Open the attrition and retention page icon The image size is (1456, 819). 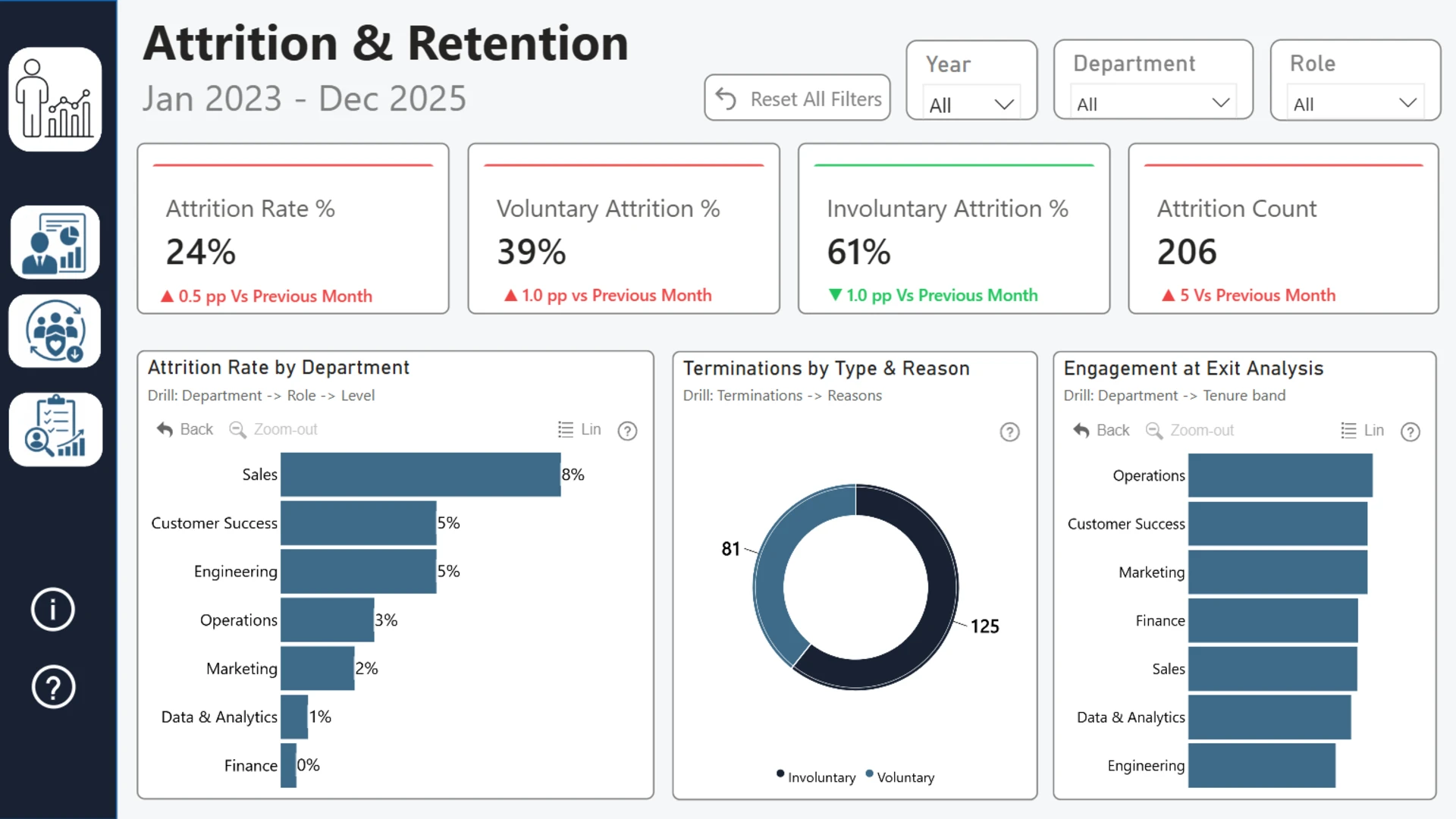point(55,331)
